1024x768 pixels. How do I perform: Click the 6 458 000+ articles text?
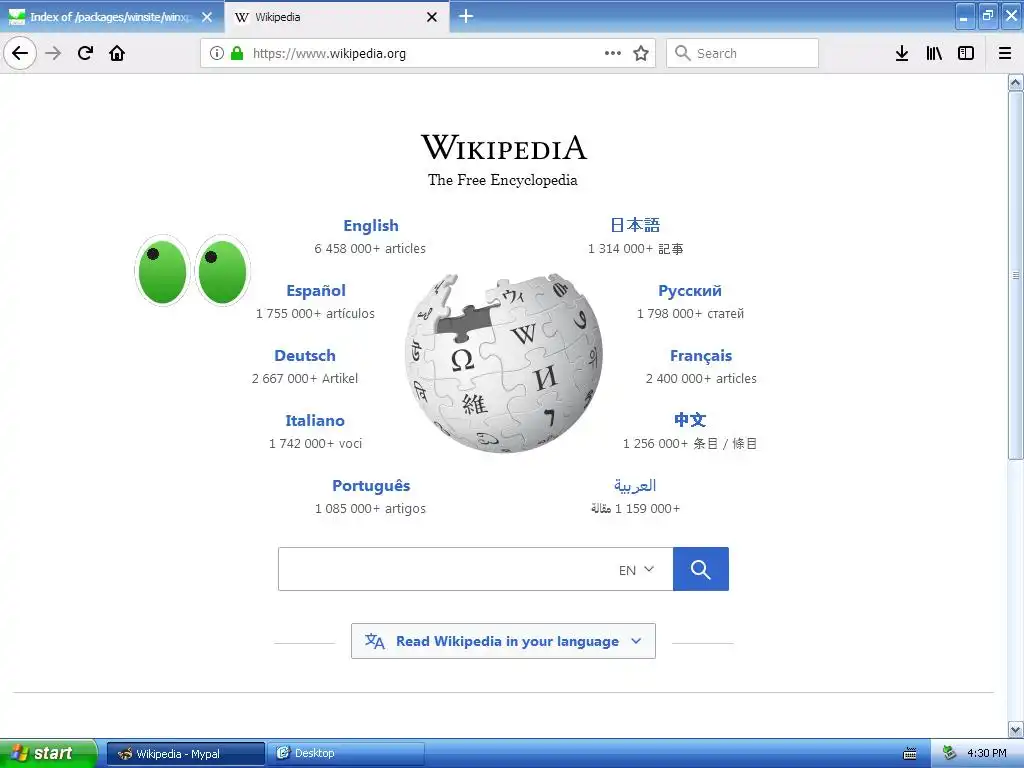click(370, 248)
